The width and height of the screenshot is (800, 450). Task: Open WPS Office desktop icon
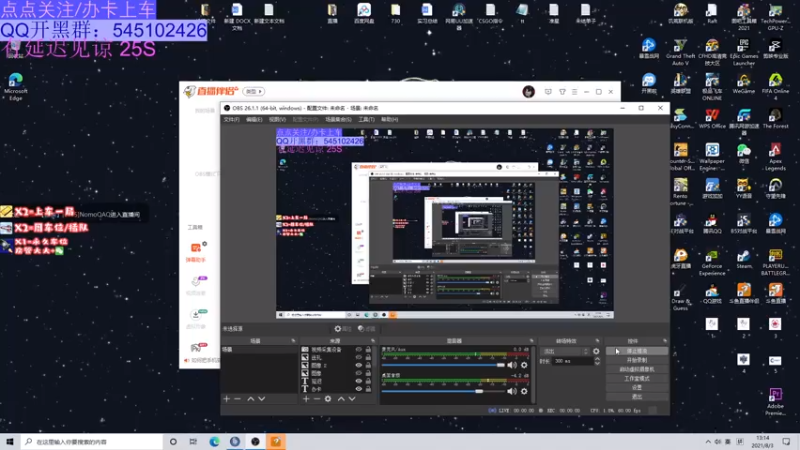712,119
